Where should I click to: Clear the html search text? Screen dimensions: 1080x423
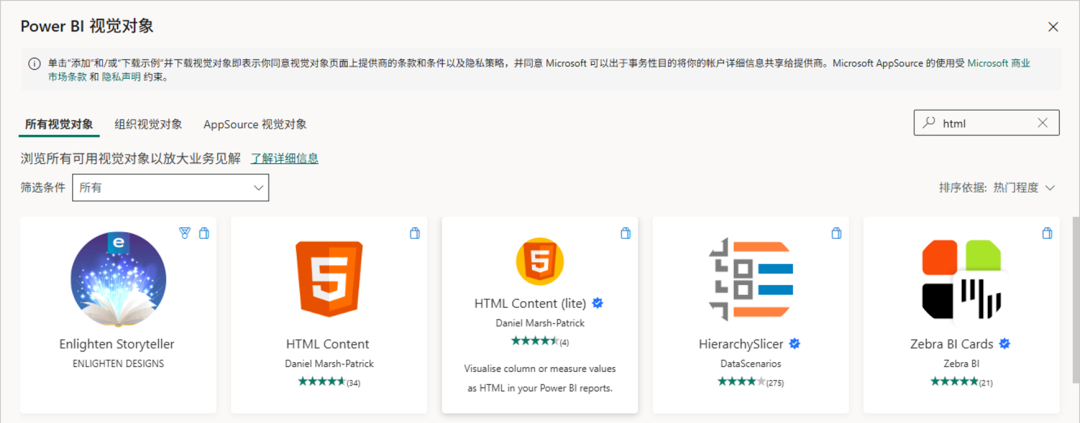pos(1043,123)
